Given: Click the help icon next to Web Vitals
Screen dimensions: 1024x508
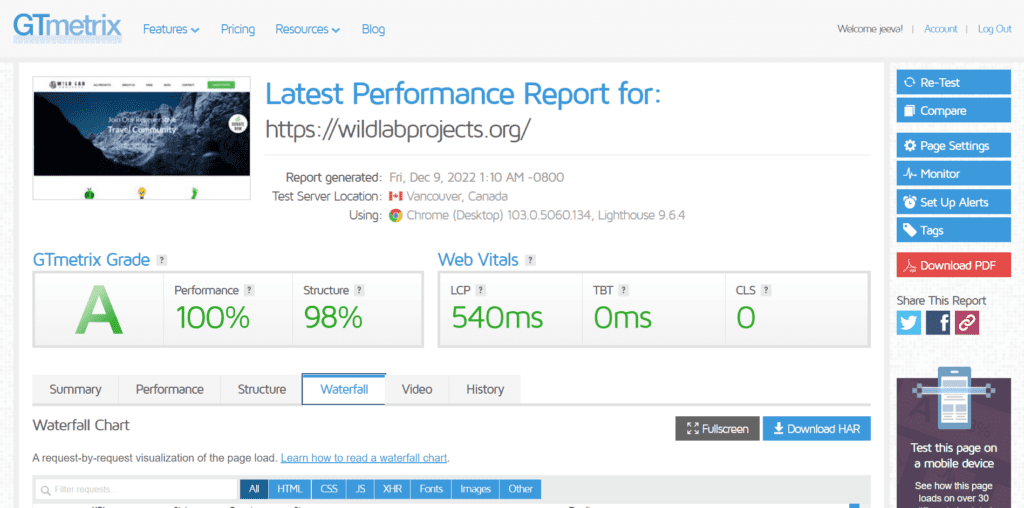Looking at the screenshot, I should tap(530, 260).
